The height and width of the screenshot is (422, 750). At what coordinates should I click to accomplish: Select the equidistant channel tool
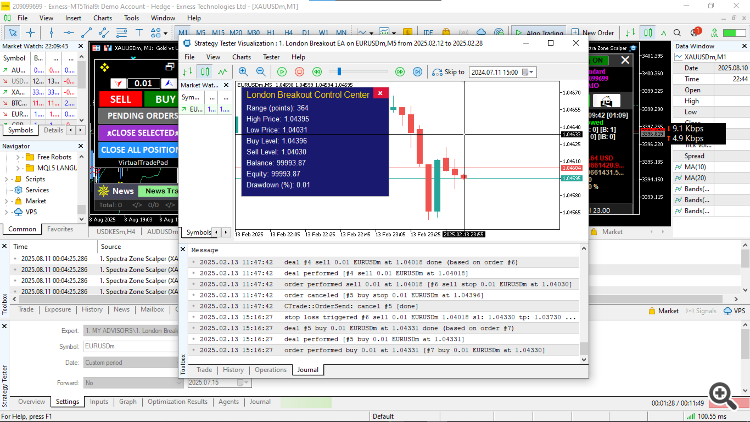104,33
